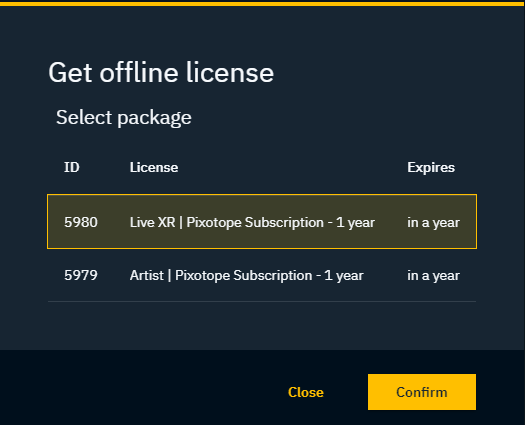The image size is (525, 425).
Task: Confirm the selected offline license package
Action: point(422,392)
